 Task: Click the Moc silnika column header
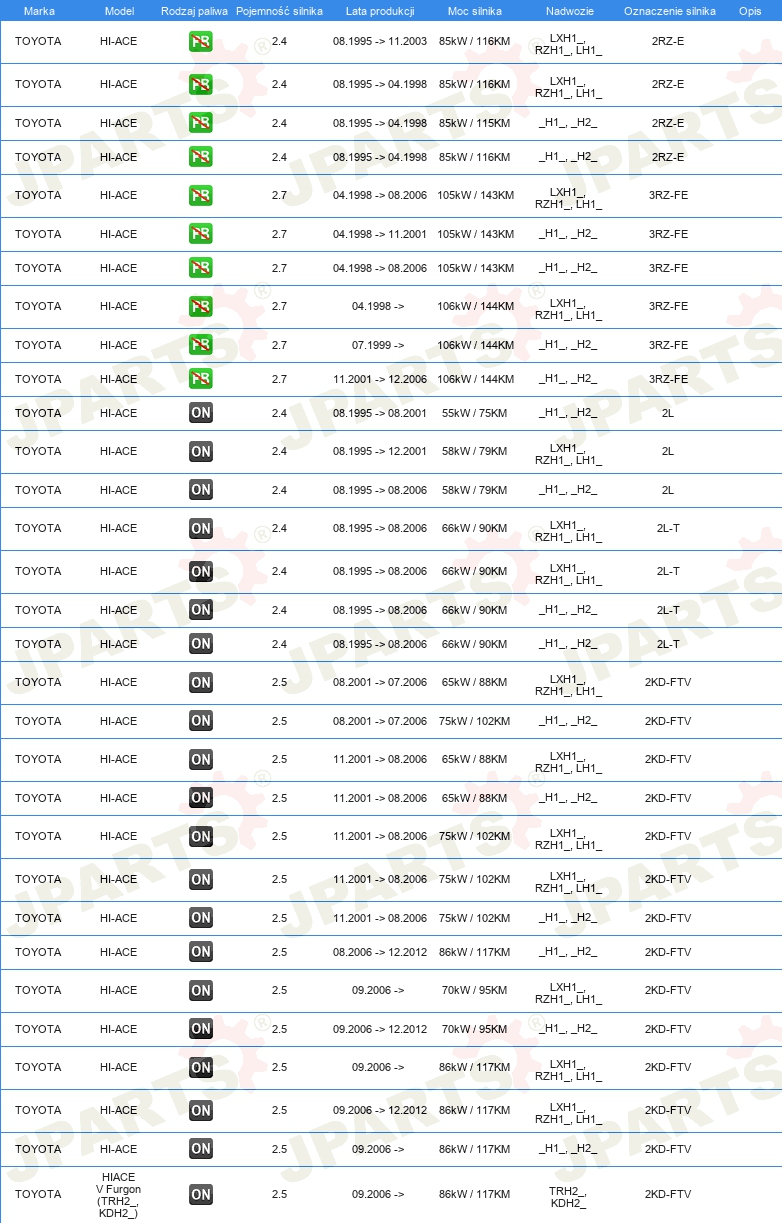pos(474,10)
